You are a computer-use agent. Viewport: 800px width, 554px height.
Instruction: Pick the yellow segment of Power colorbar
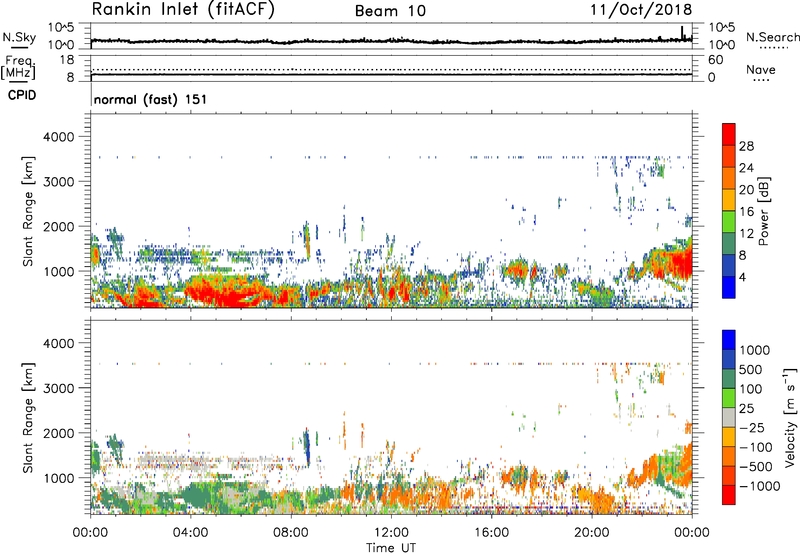pos(729,200)
